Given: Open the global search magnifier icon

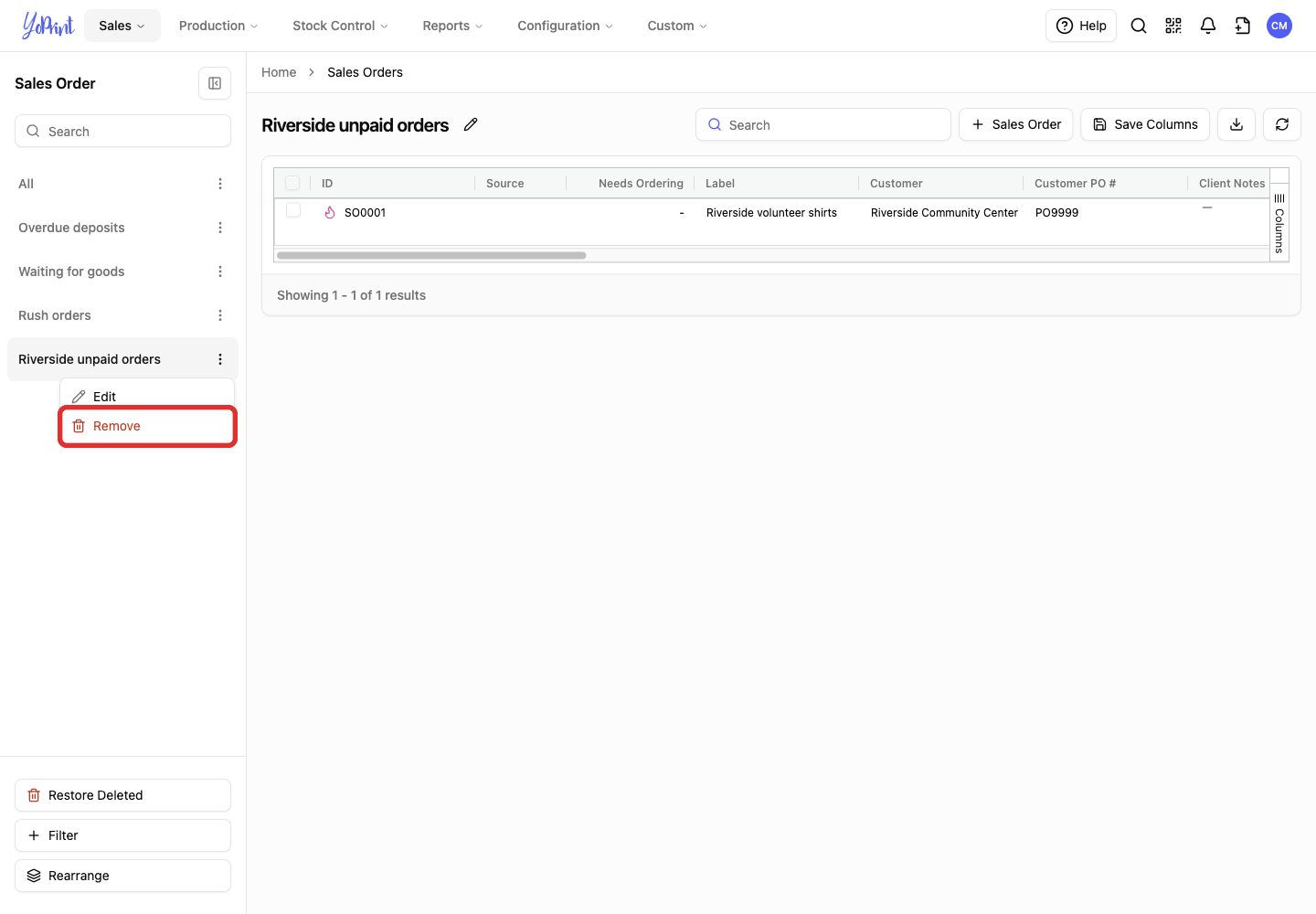Looking at the screenshot, I should click(1139, 26).
